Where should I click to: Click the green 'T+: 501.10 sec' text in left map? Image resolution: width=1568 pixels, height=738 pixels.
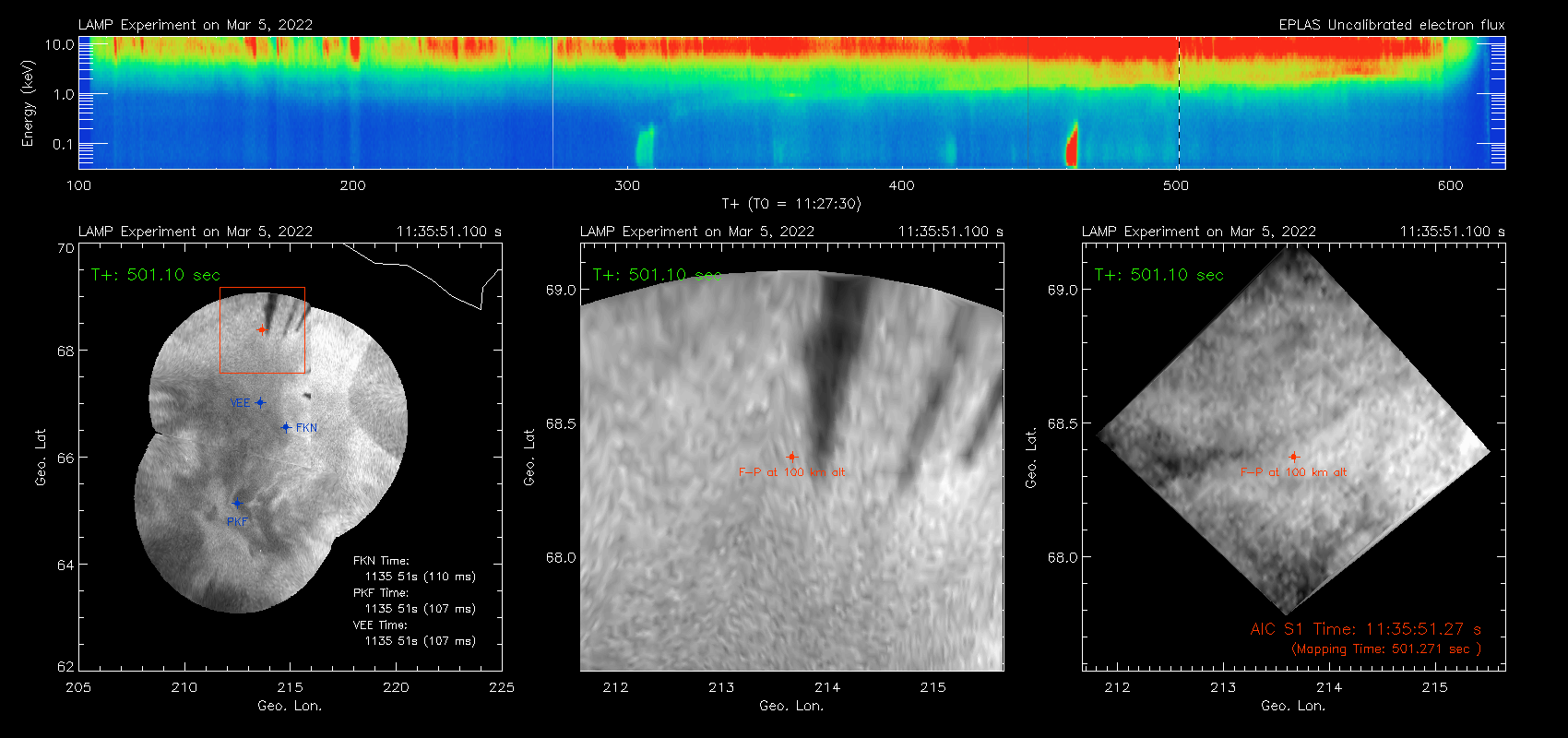click(x=156, y=275)
